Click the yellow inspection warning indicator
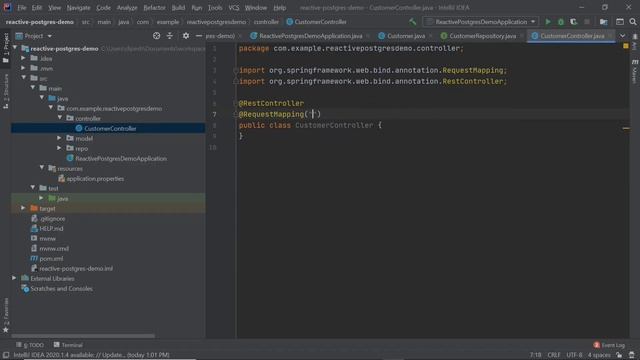Viewport: 640px width, 360px height. point(625,46)
